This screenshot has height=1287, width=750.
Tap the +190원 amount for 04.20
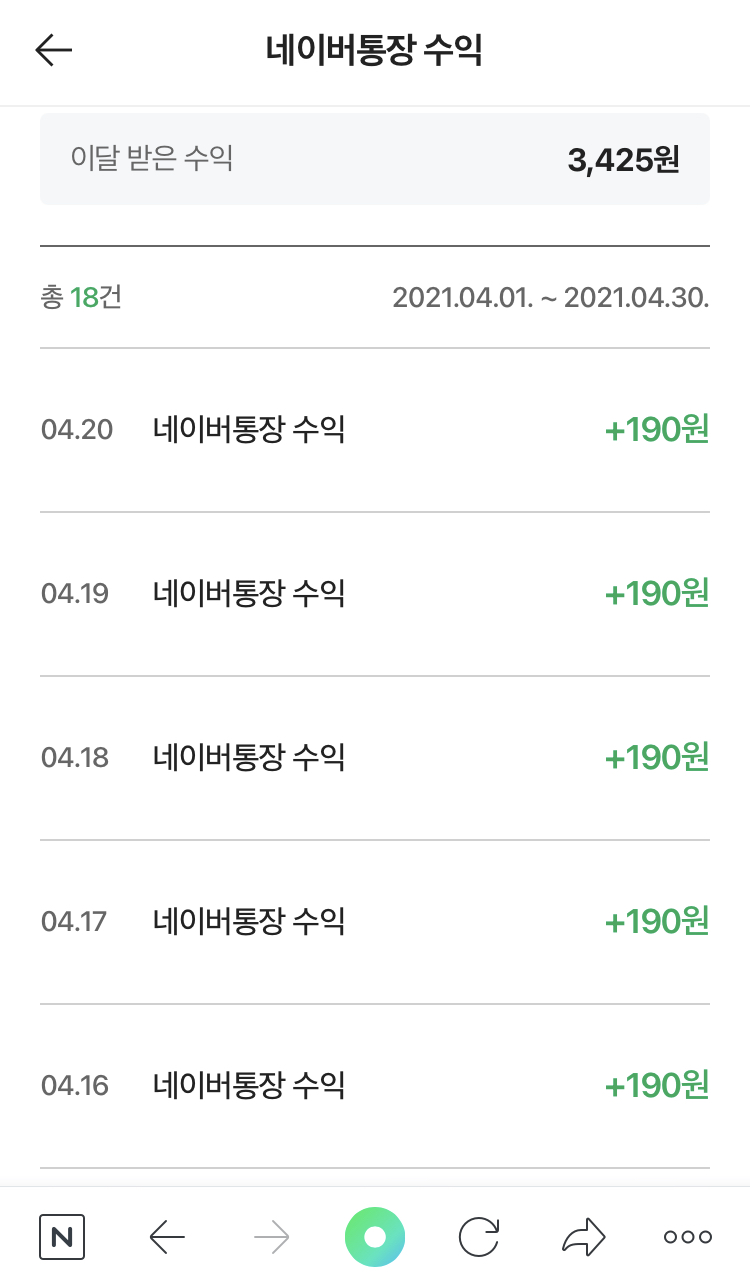click(x=657, y=430)
